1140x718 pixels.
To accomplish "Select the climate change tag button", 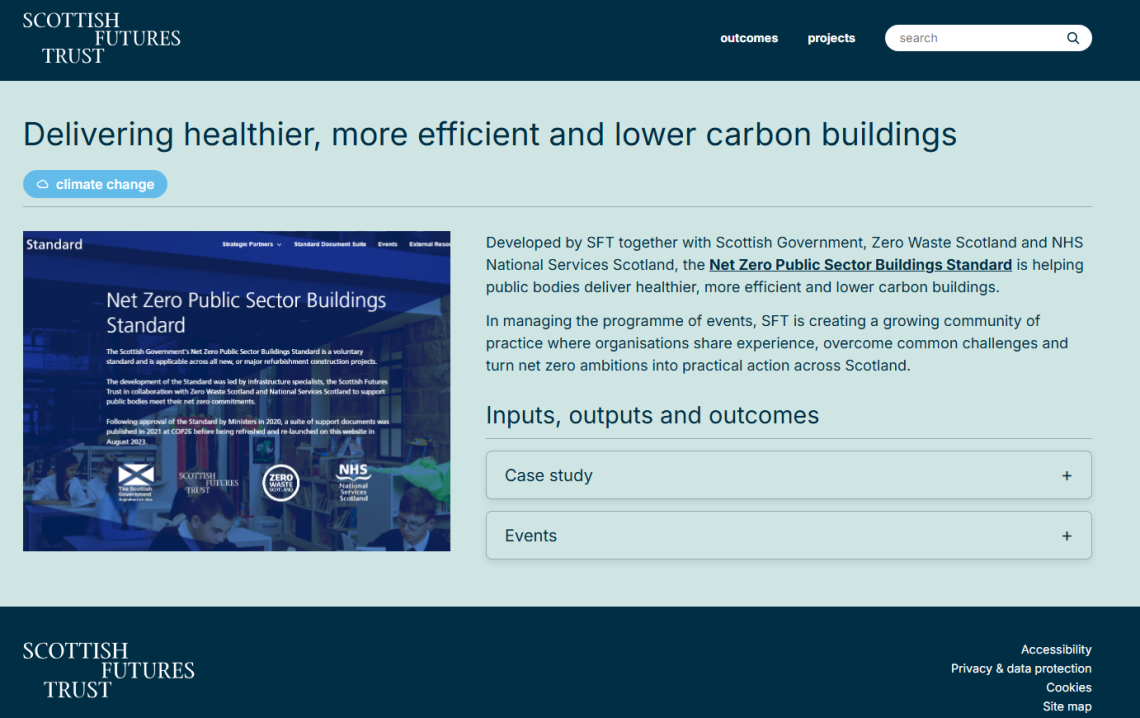I will (95, 184).
